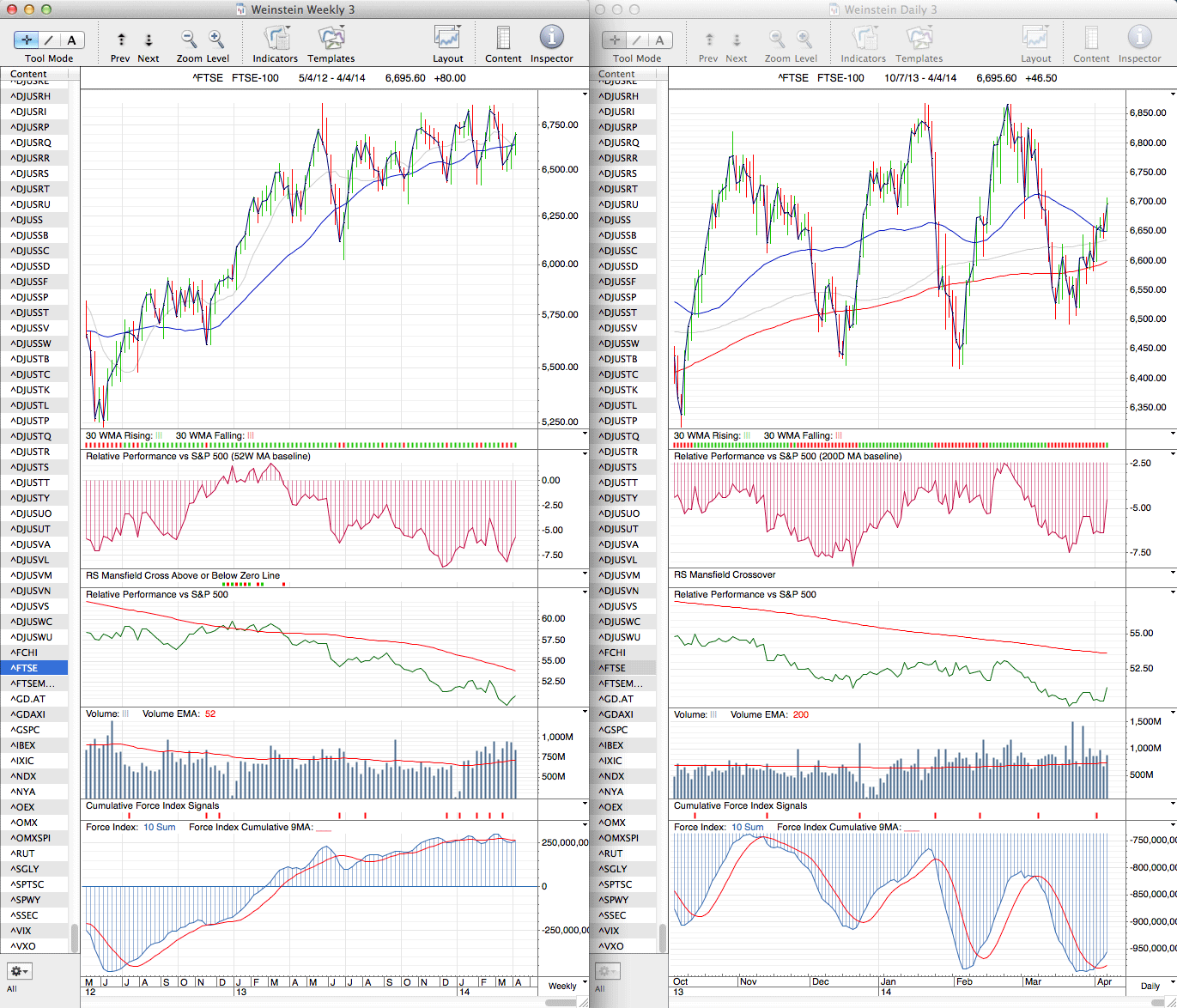Open the Indicators menu in Weekly window
Screen dimensions: 1177x1008
276,39
